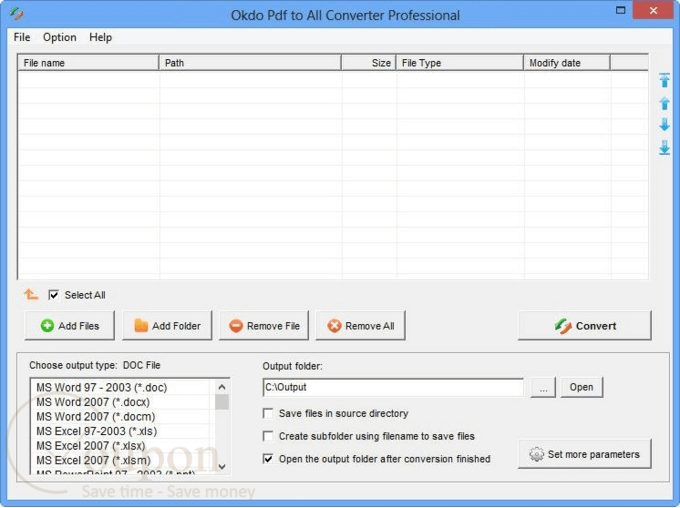Click output type list scroll down arrow

pyautogui.click(x=222, y=467)
